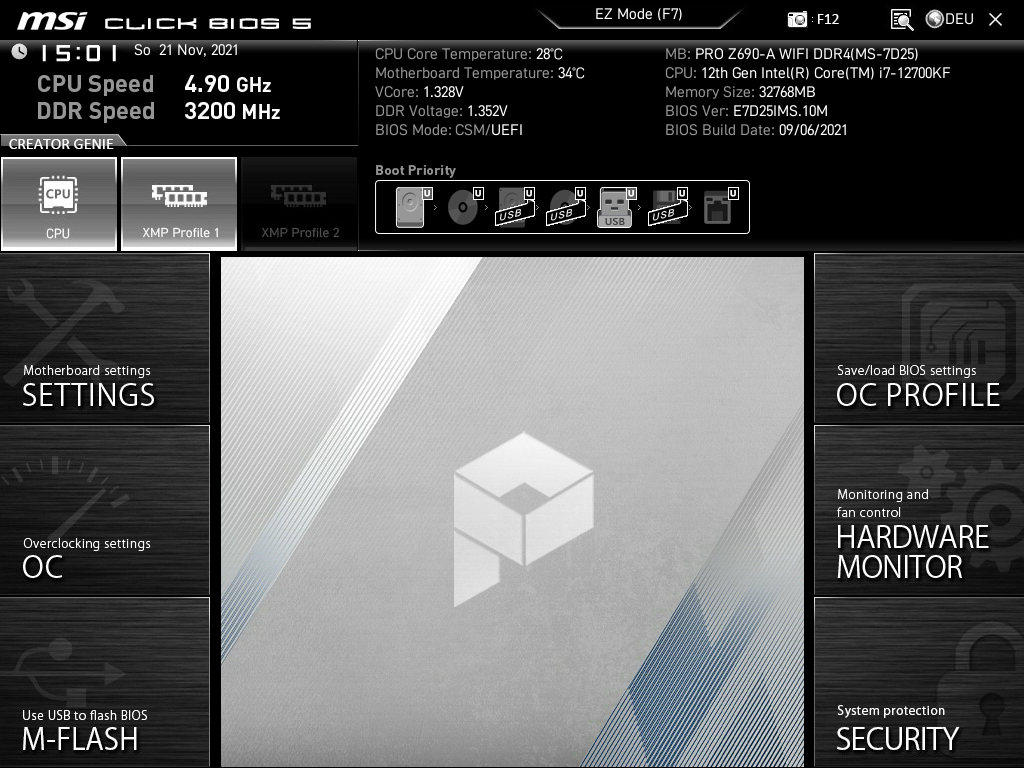The height and width of the screenshot is (768, 1024).
Task: Open HARDWARE MONITOR fan control
Action: pos(919,510)
